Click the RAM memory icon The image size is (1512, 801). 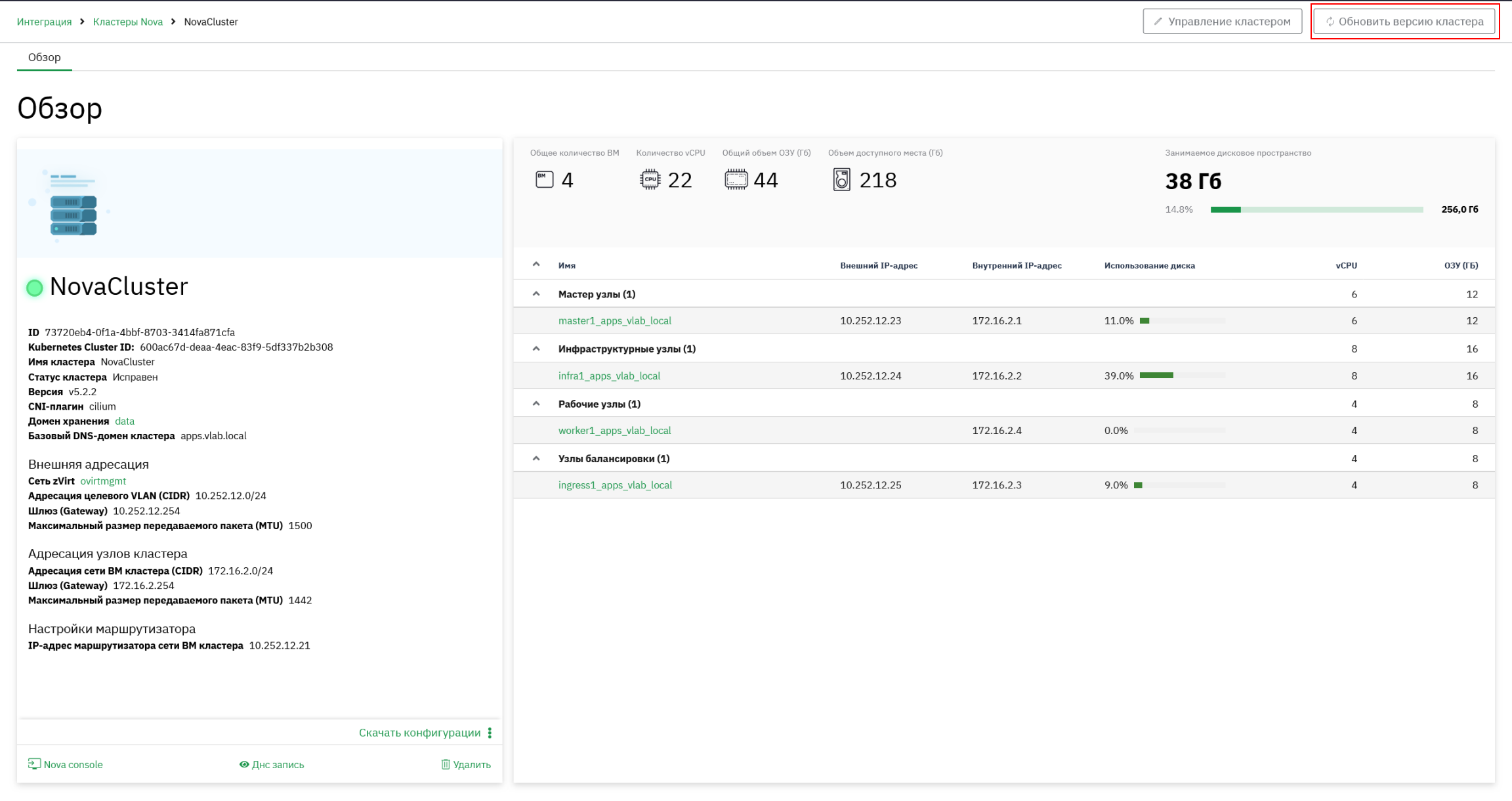(736, 179)
